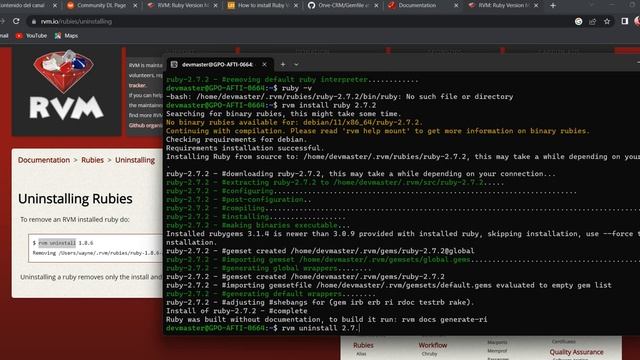Toggle the Chrome side panel icon

[624, 21]
